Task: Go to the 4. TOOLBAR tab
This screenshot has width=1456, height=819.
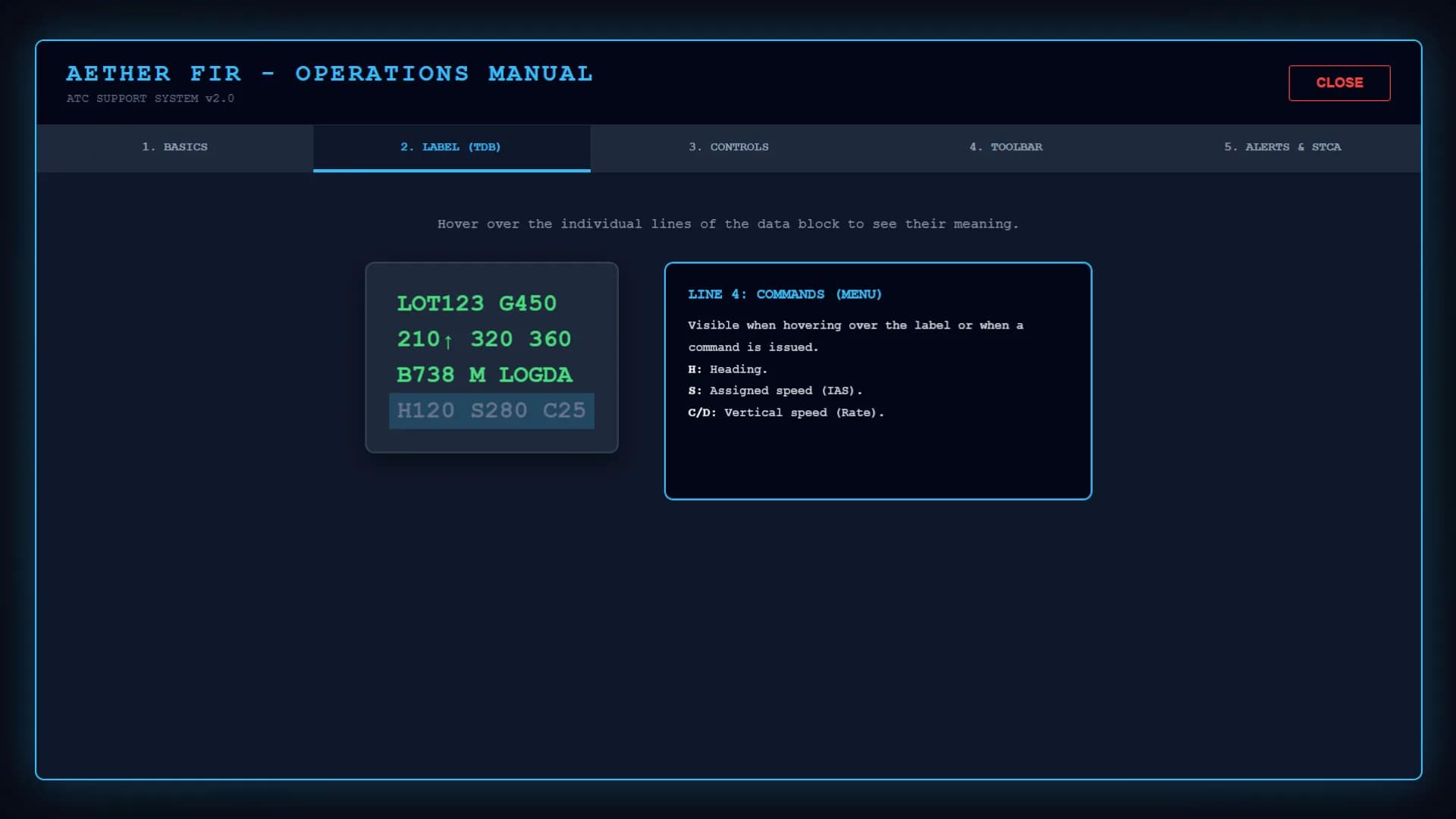Action: tap(1006, 147)
